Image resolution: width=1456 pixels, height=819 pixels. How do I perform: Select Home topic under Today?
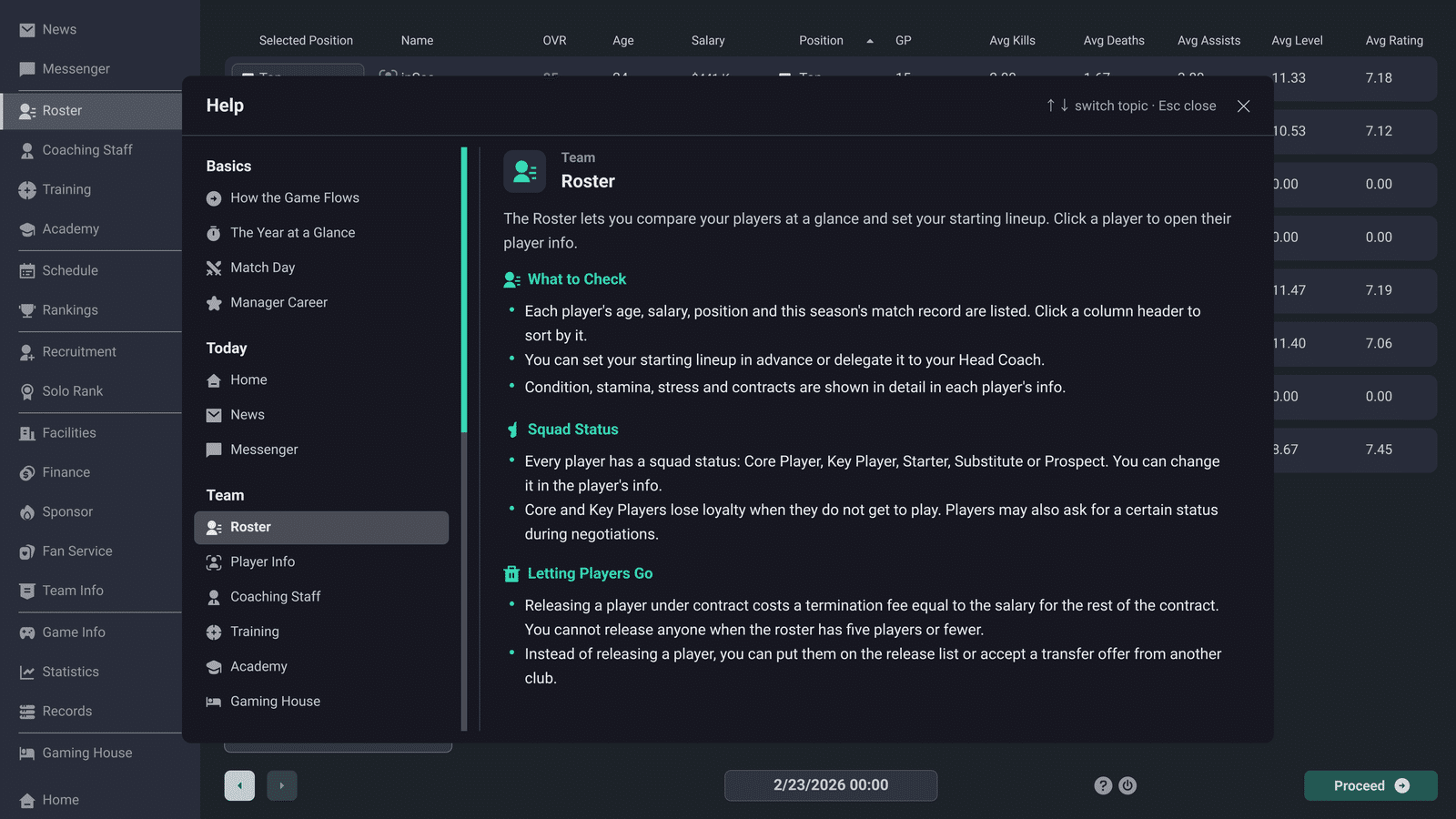tap(321, 380)
